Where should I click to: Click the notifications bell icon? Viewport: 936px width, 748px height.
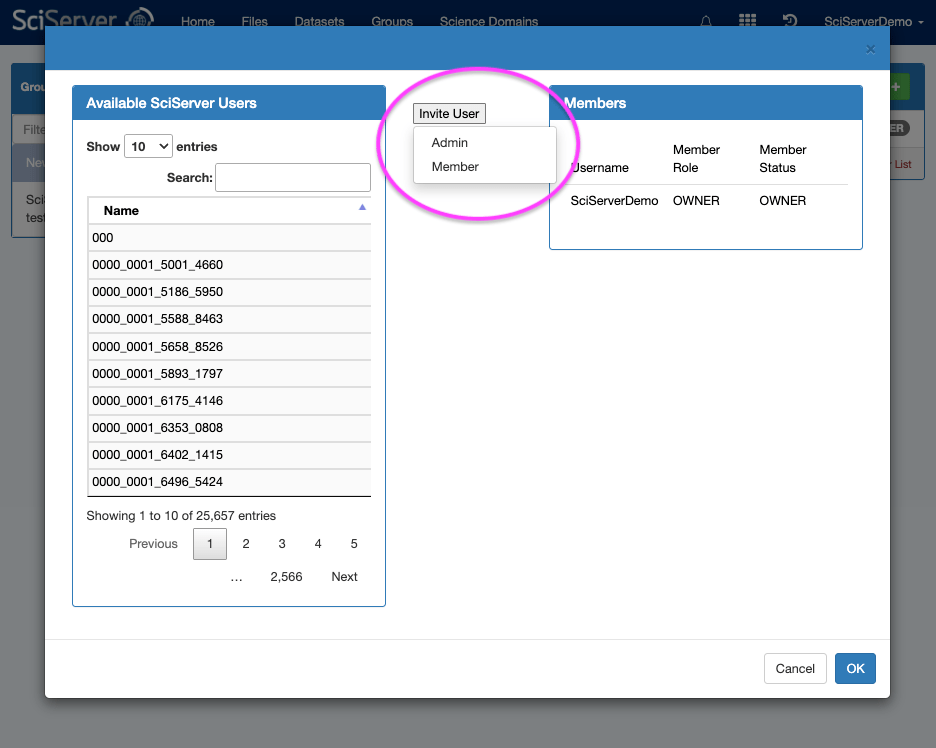(707, 21)
